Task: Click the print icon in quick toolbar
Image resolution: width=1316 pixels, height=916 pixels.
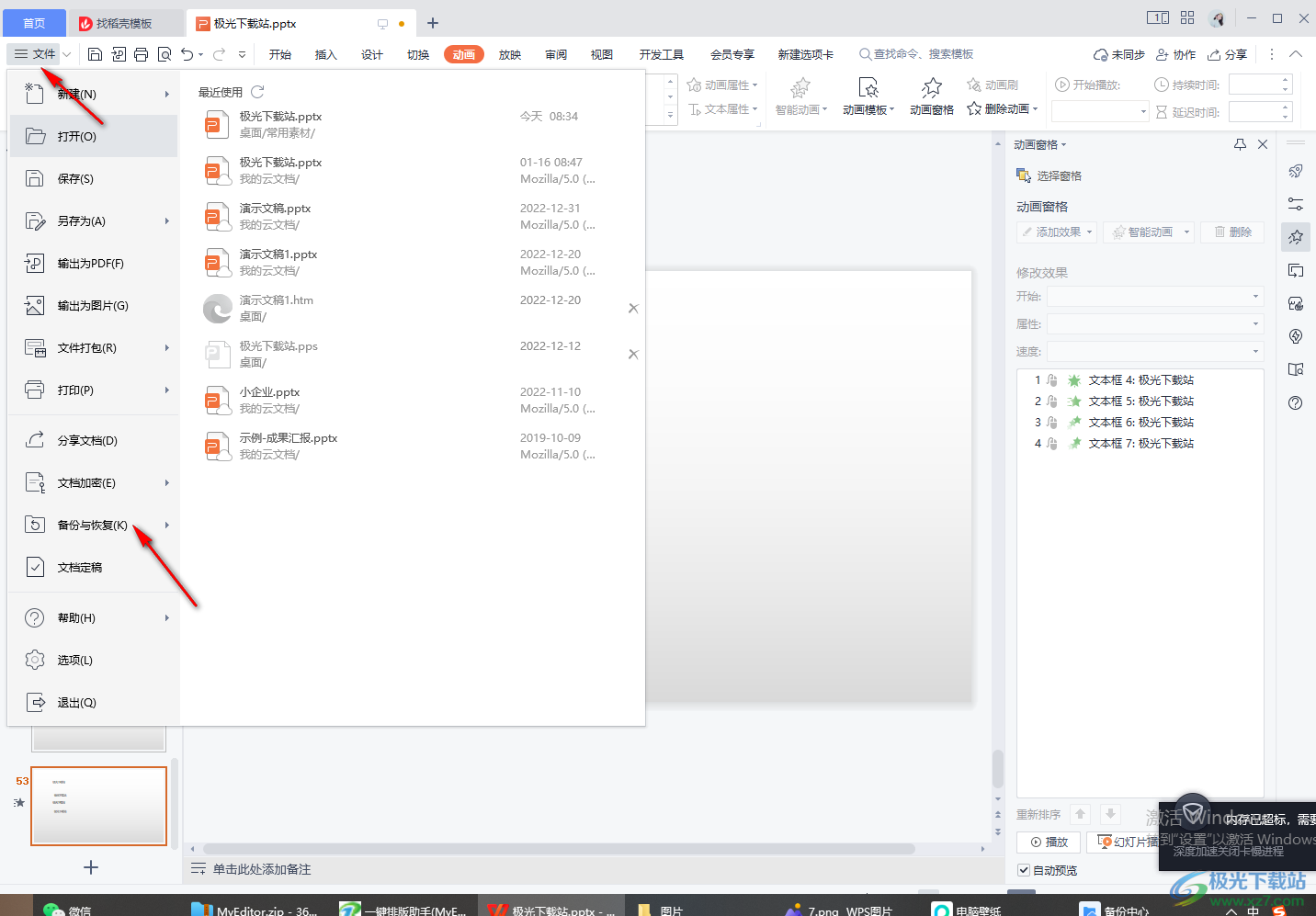Action: (141, 54)
